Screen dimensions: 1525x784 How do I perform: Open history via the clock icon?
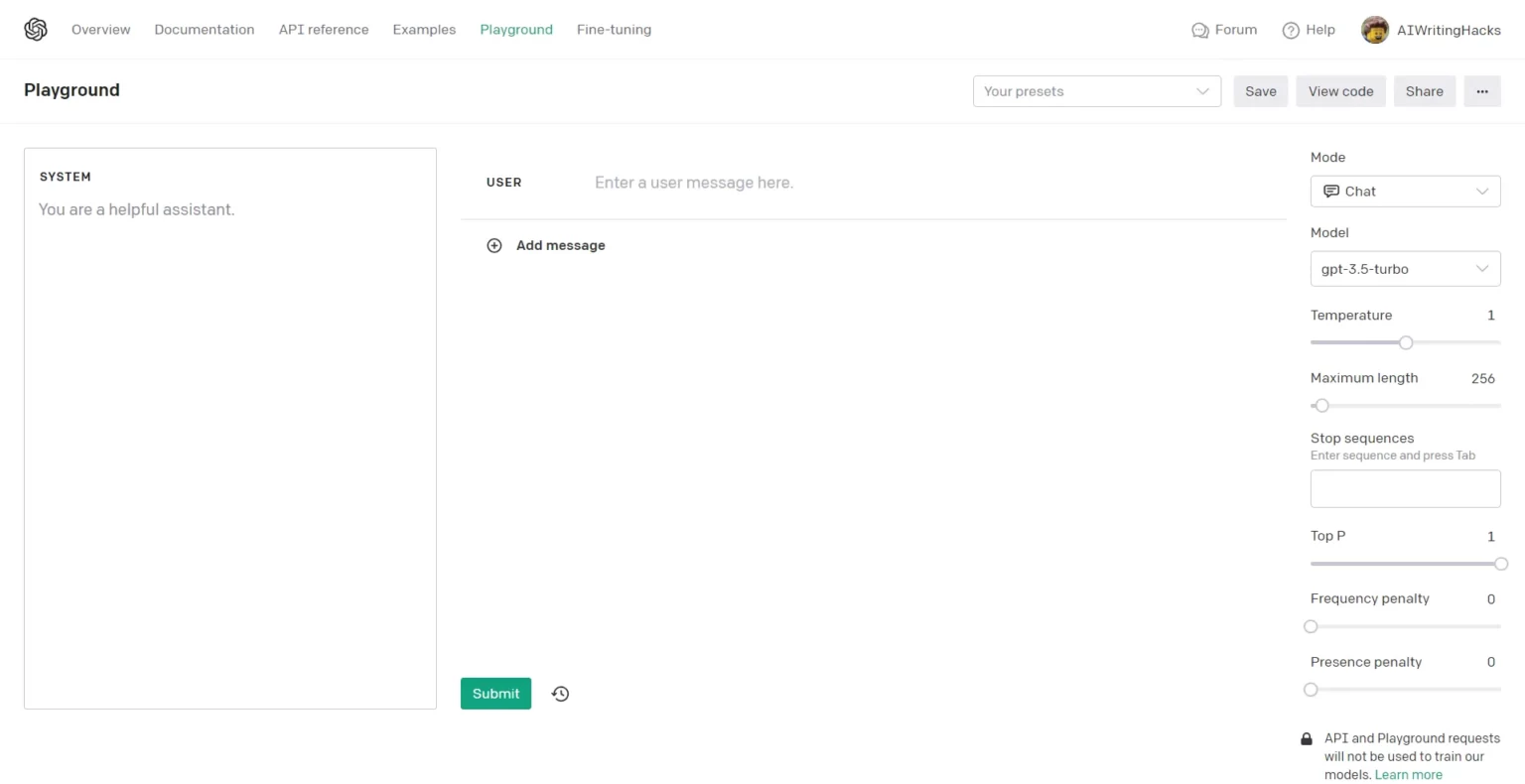(x=561, y=694)
